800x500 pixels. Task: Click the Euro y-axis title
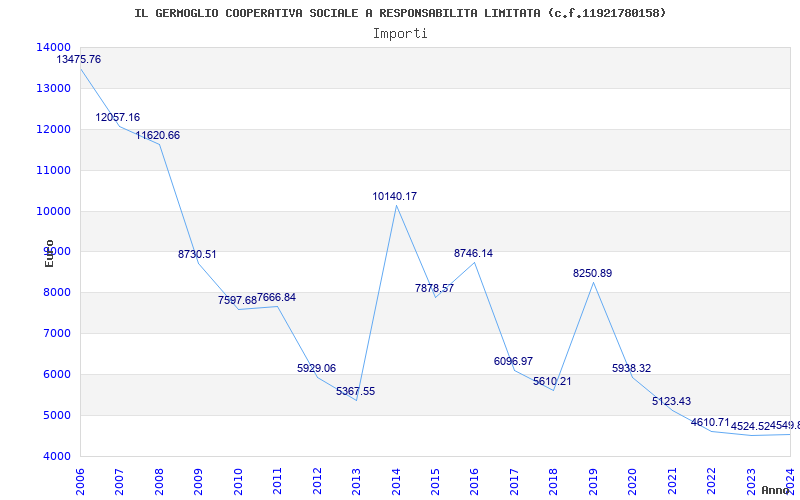pos(49,254)
